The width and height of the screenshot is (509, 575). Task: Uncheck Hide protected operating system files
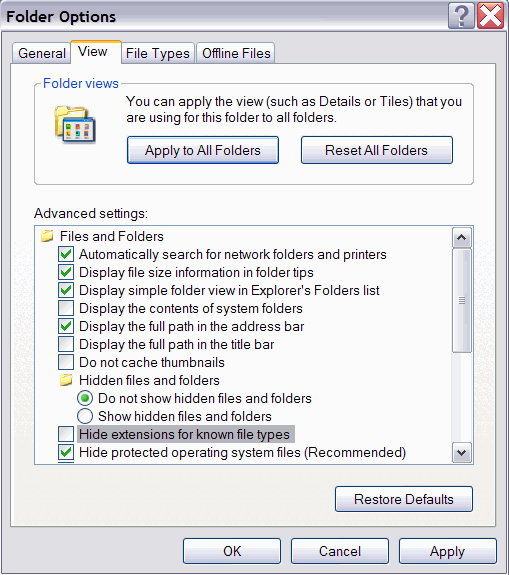click(x=66, y=452)
